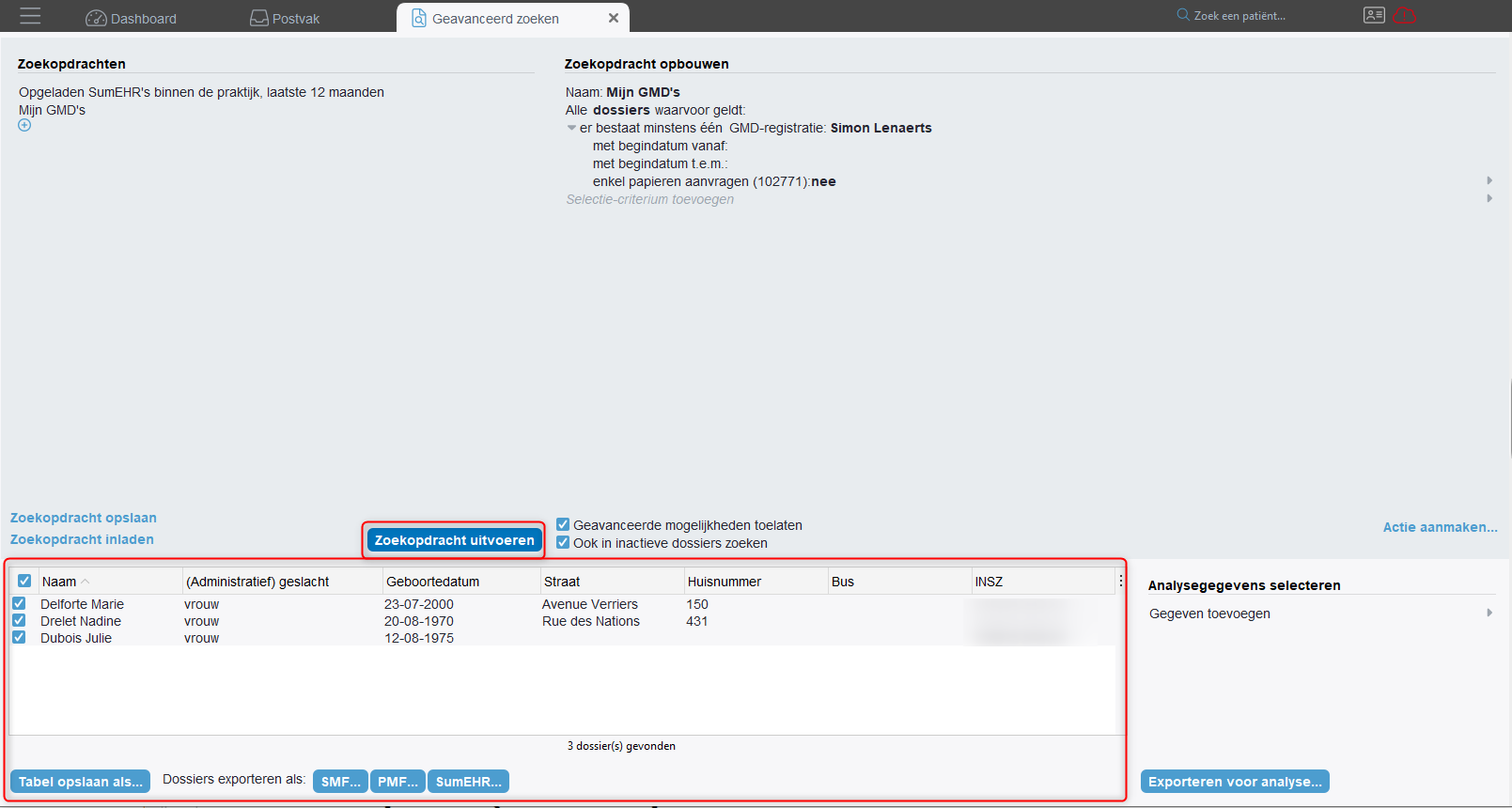The image size is (1512, 808).
Task: Change the Simon Lenaerts GMD value
Action: coord(881,128)
